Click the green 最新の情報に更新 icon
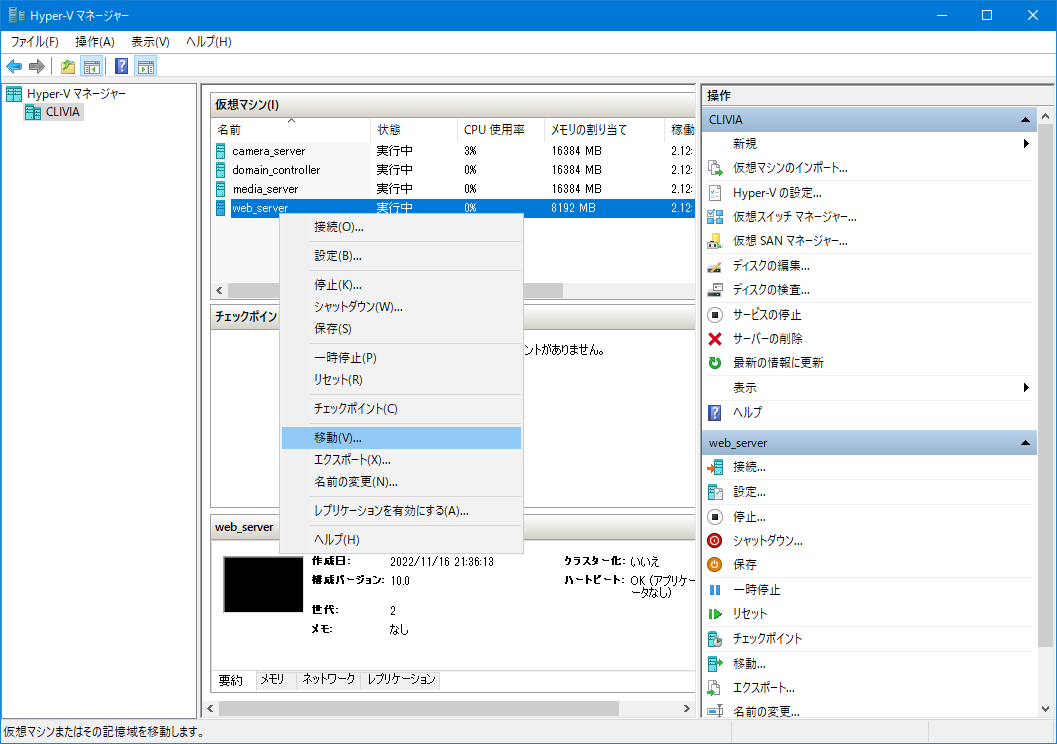1057x744 pixels. [x=715, y=363]
